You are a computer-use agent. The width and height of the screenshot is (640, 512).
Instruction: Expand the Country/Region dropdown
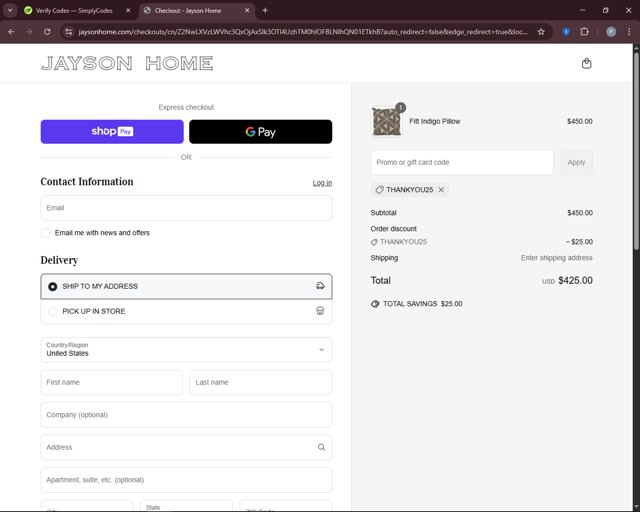[186, 350]
